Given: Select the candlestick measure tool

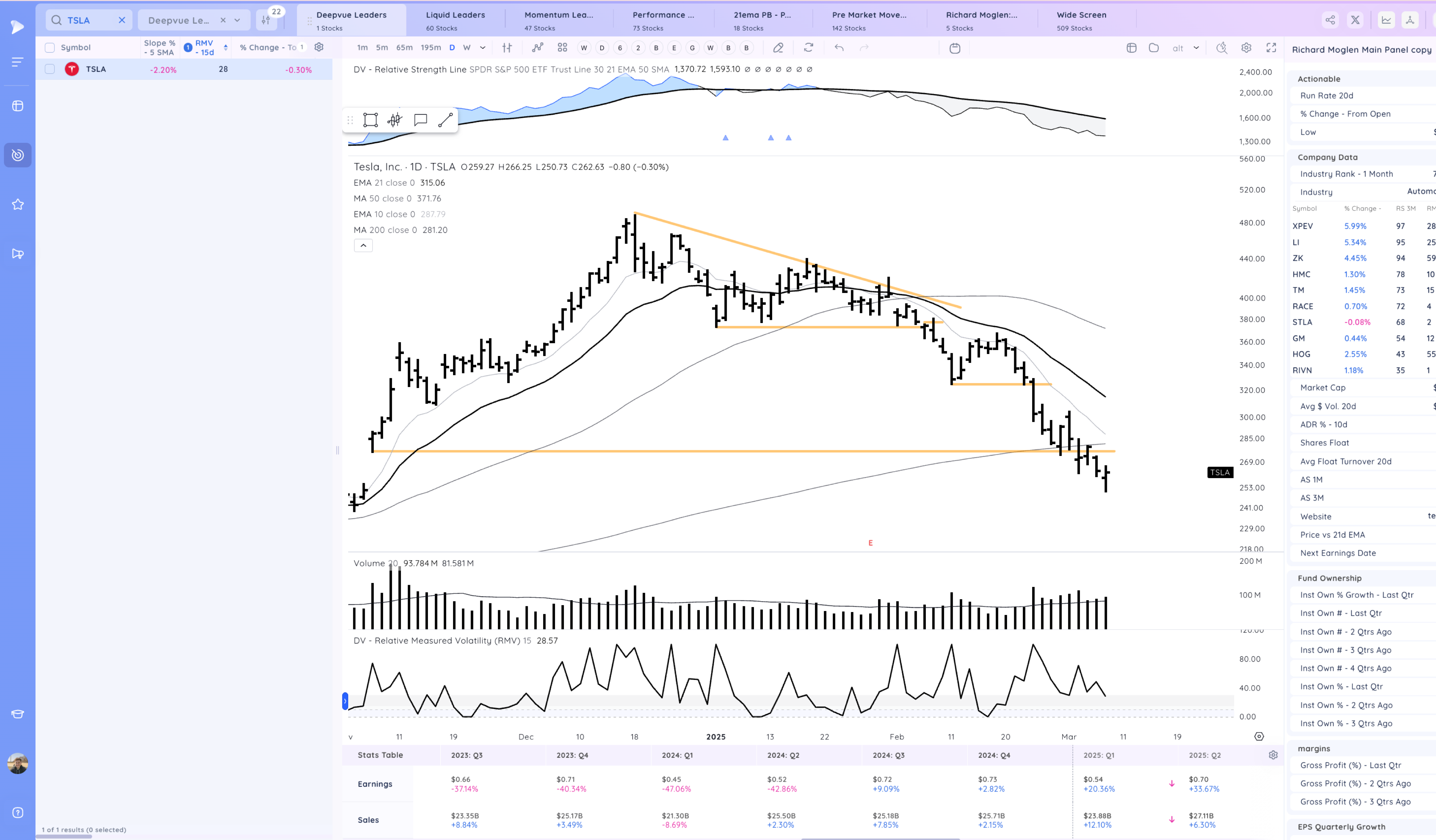Looking at the screenshot, I should [x=395, y=120].
